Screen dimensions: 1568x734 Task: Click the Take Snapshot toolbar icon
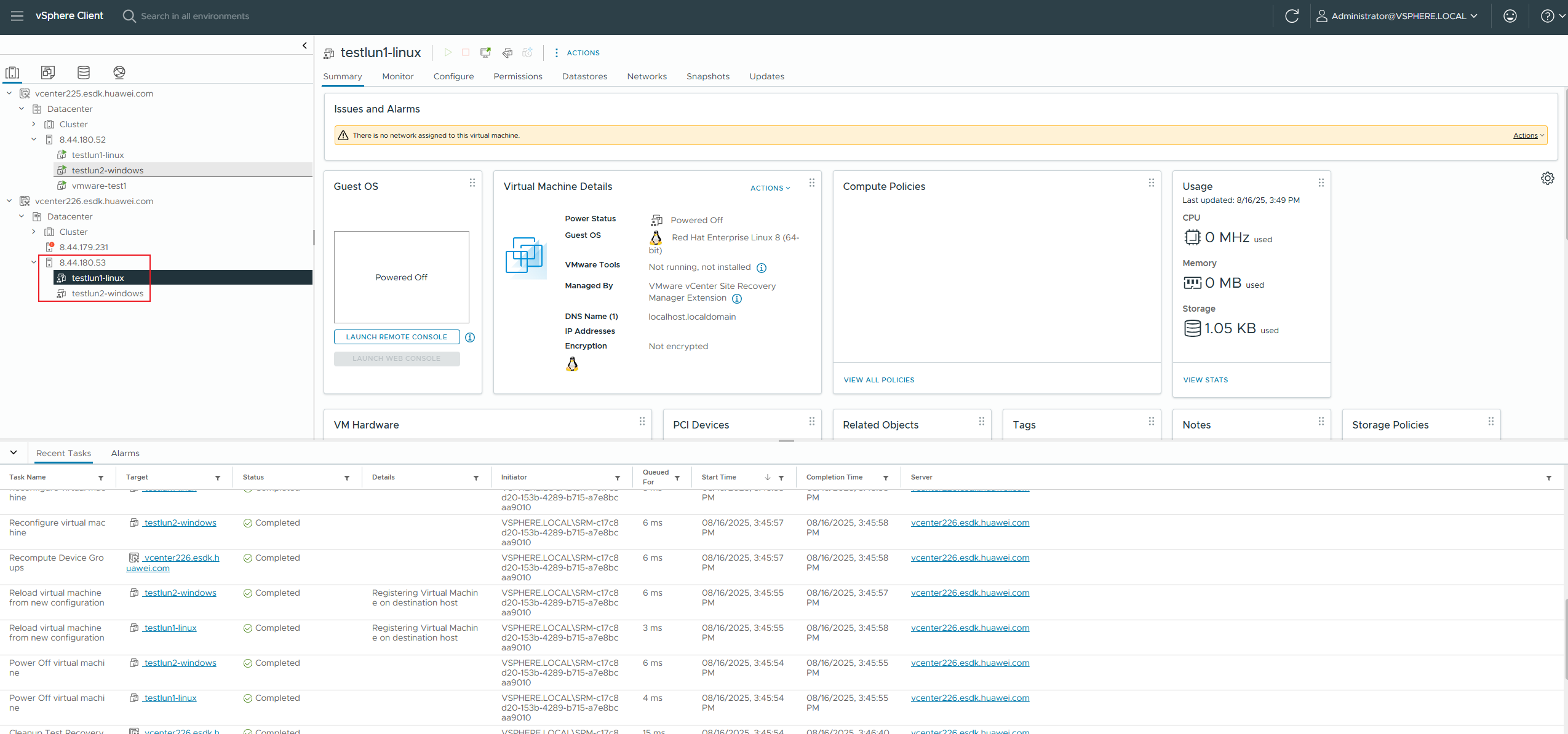click(x=527, y=53)
